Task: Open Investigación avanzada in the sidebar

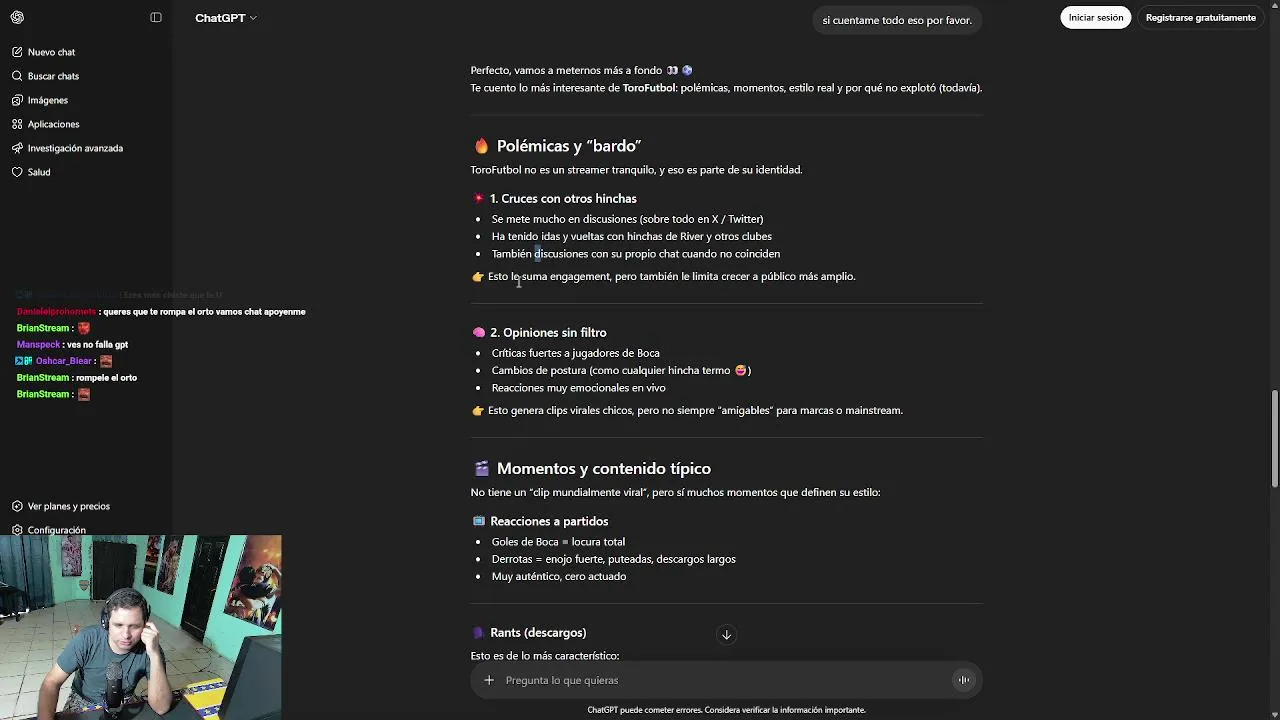Action: point(75,148)
